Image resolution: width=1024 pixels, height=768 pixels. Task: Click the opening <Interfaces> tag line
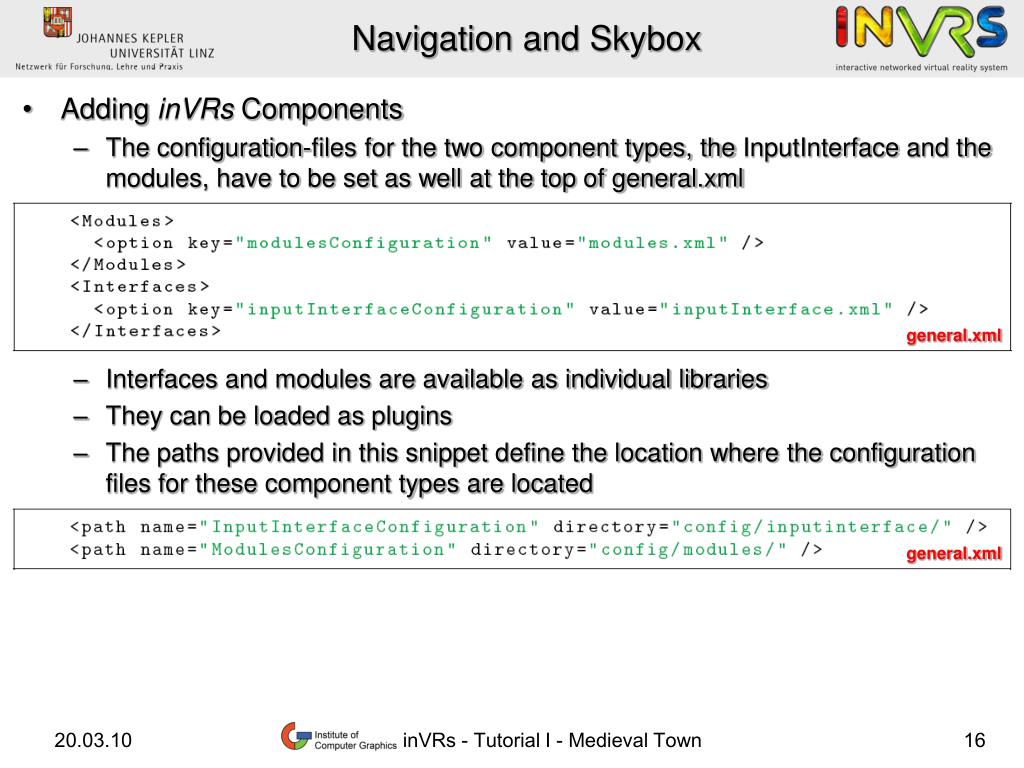click(x=140, y=287)
